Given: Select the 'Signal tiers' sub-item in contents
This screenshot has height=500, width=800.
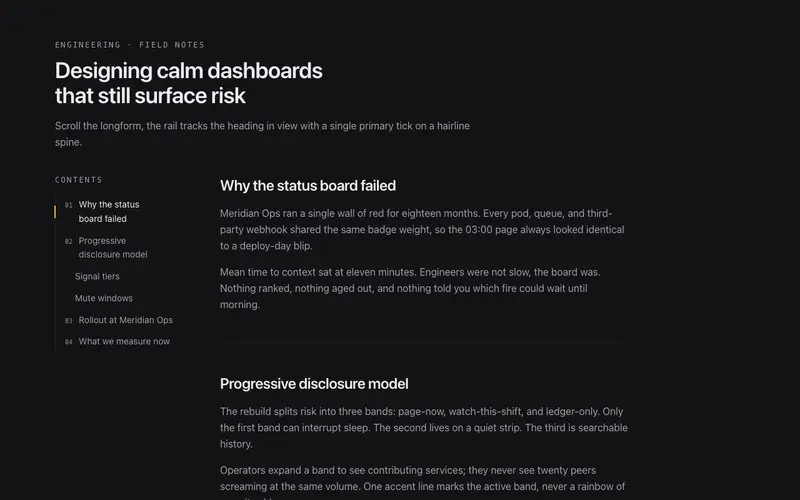Looking at the screenshot, I should (97, 277).
